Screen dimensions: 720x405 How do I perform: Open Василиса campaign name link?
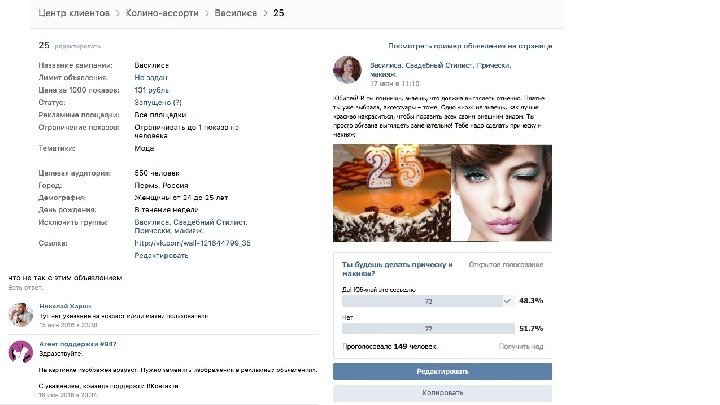152,65
